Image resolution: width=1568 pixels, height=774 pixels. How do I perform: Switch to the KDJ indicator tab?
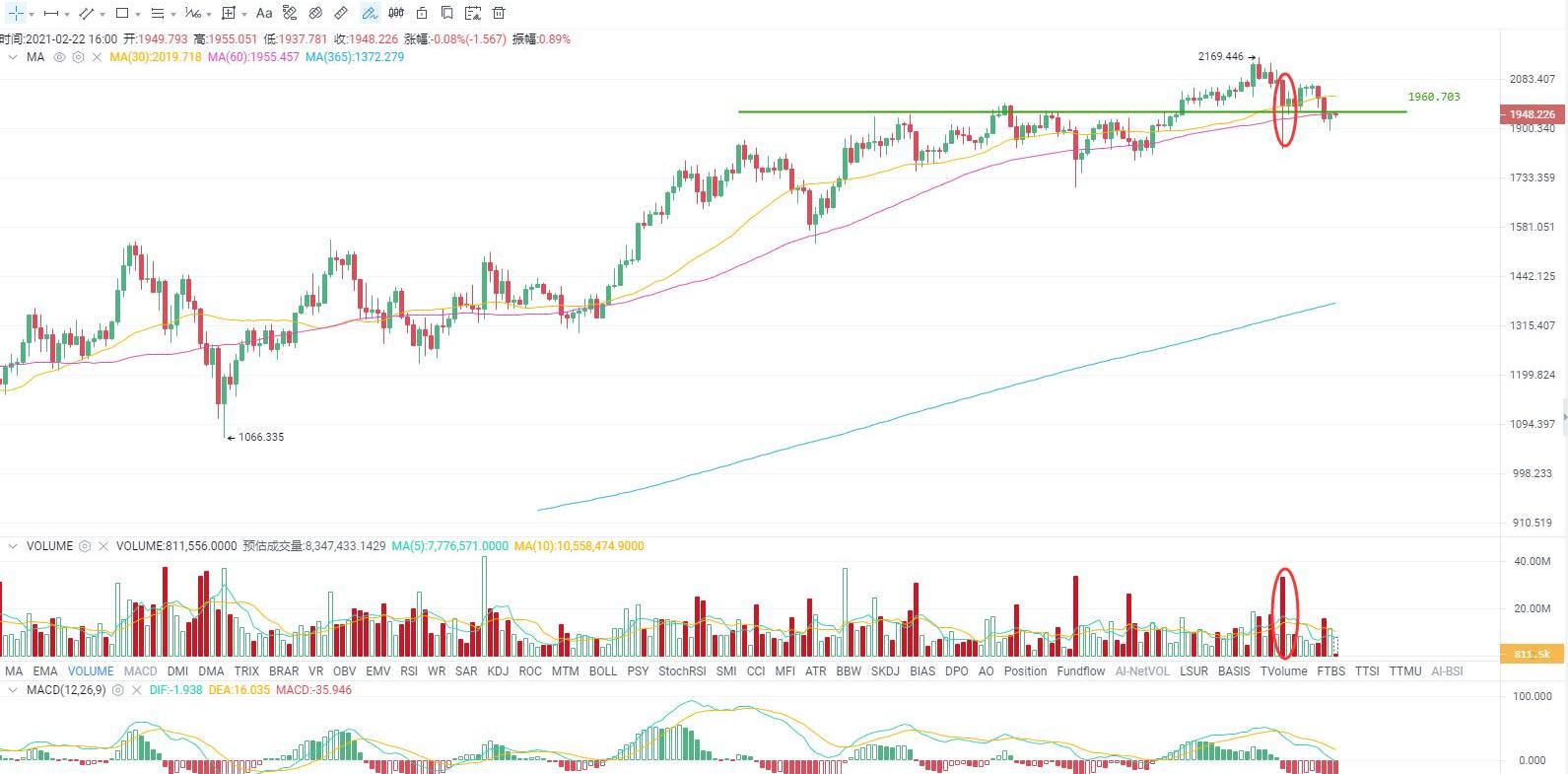tap(498, 671)
